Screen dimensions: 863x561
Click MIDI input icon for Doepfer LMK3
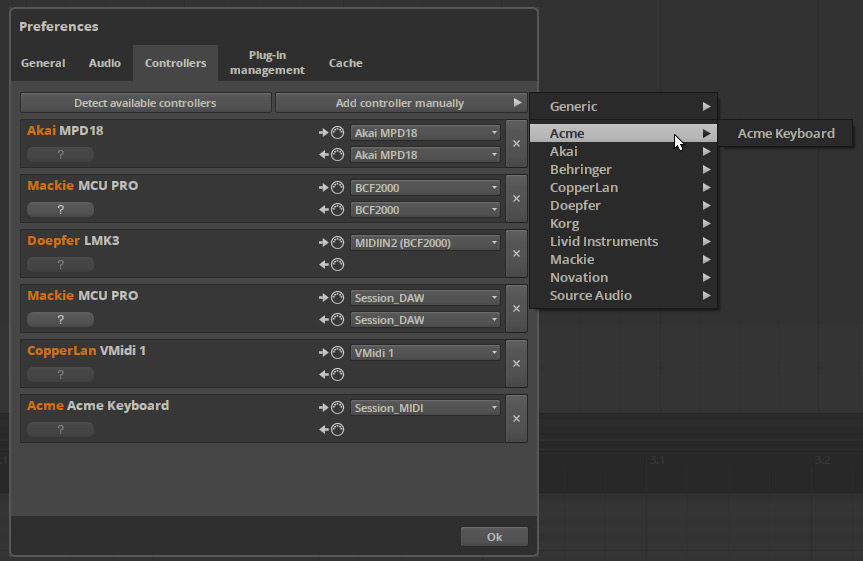331,243
